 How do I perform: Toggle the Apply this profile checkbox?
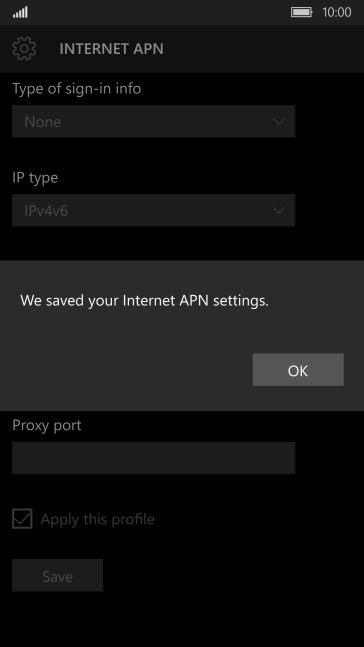(22, 519)
